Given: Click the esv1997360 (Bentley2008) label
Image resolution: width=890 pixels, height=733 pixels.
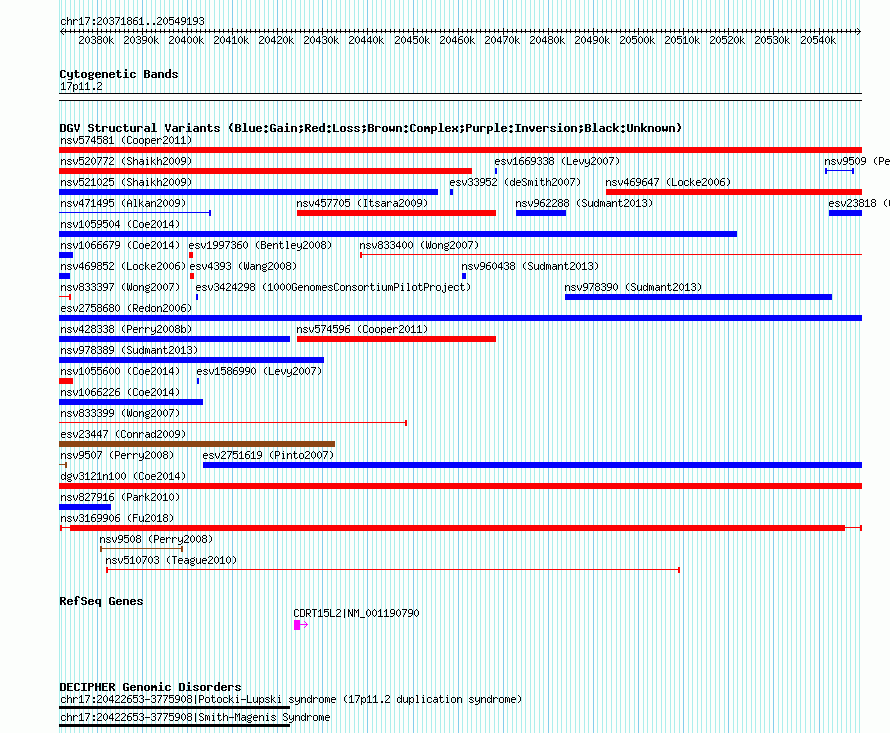Looking at the screenshot, I should pyautogui.click(x=261, y=245).
